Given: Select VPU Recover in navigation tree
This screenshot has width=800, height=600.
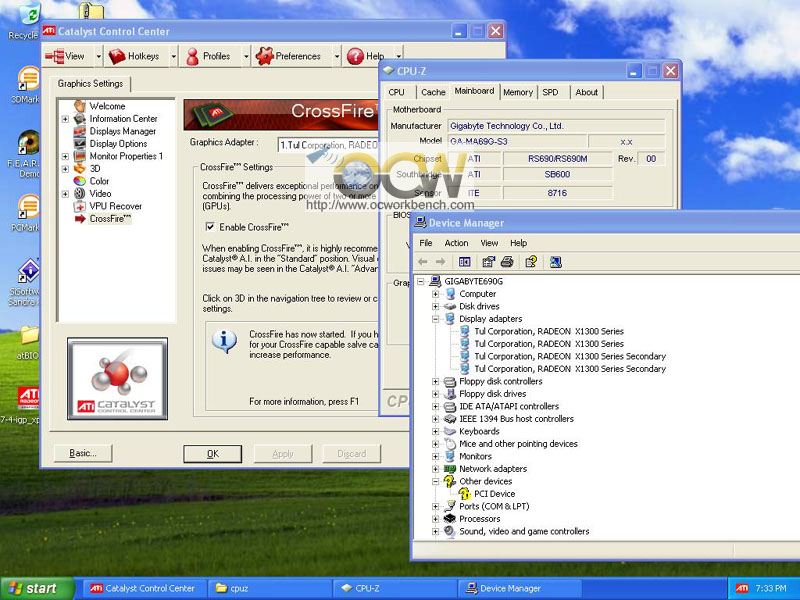Looking at the screenshot, I should coord(115,206).
